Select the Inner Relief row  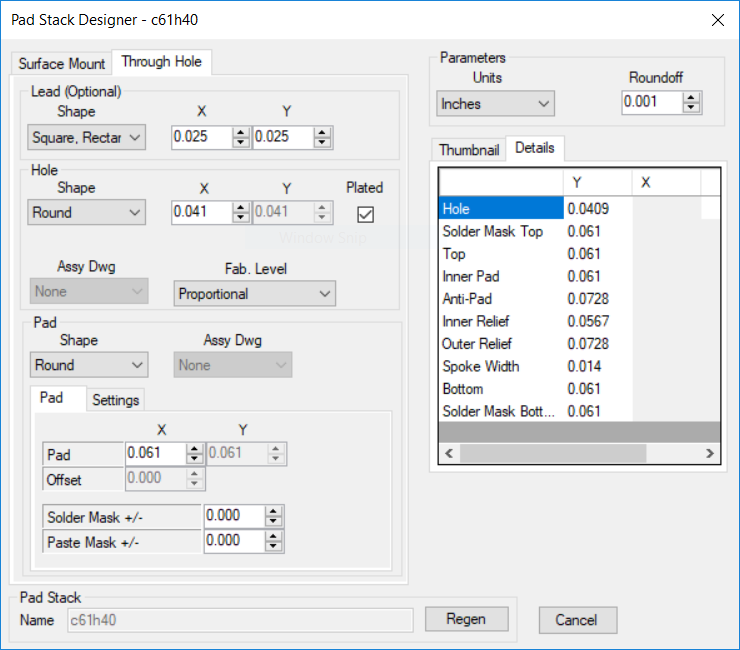(501, 321)
